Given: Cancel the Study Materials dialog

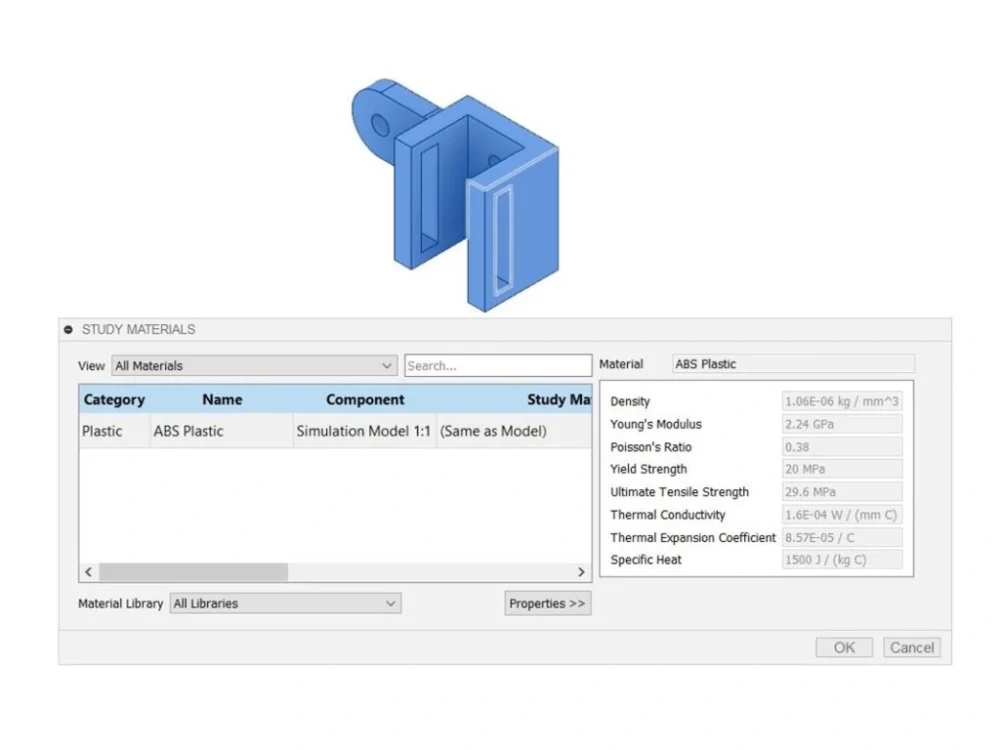Looking at the screenshot, I should [911, 647].
